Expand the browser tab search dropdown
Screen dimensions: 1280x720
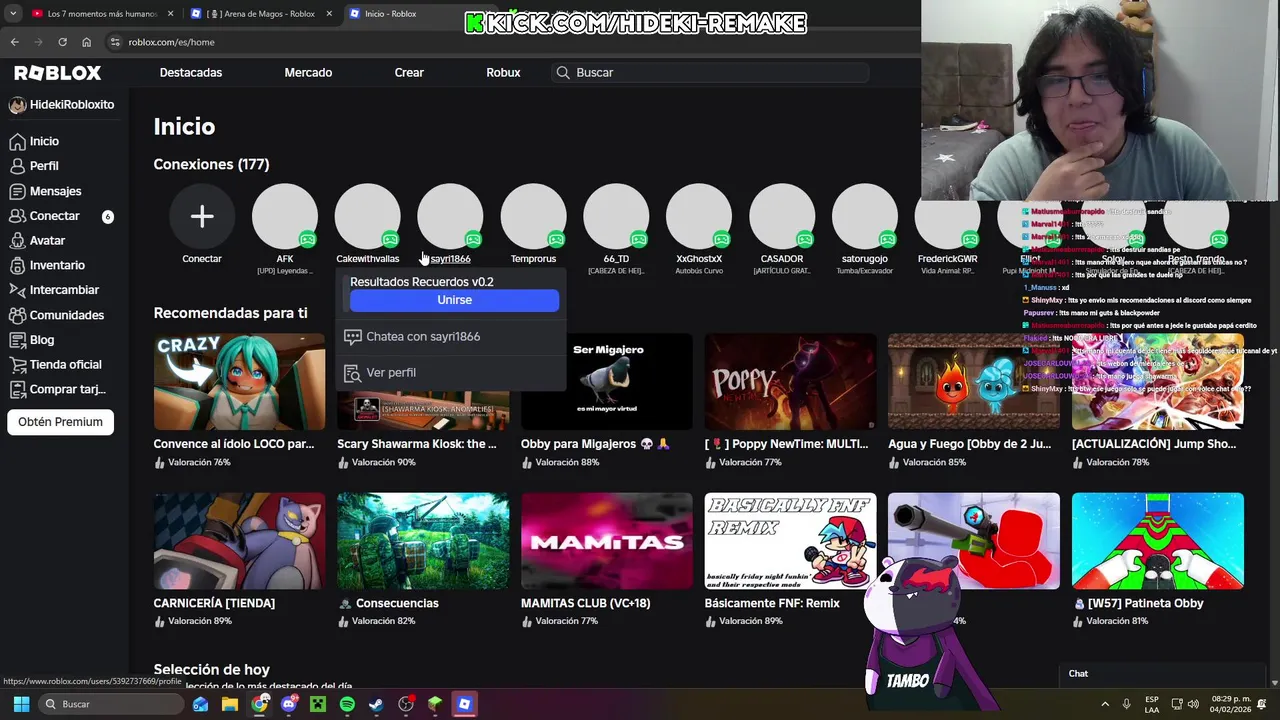pyautogui.click(x=13, y=14)
